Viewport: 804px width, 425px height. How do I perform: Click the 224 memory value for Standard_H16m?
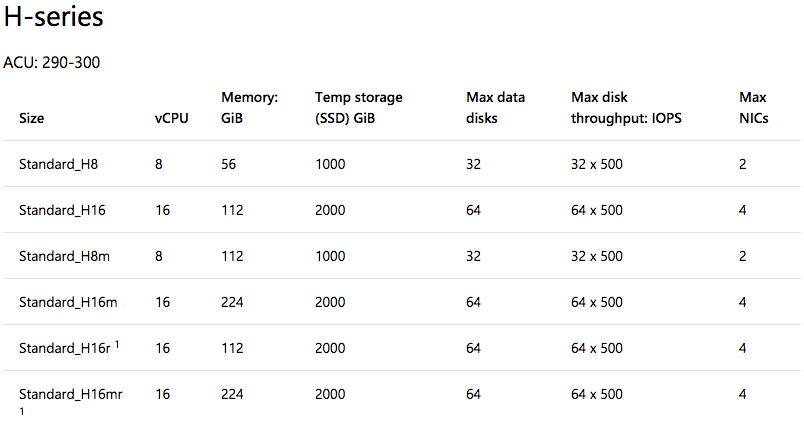[x=232, y=302]
